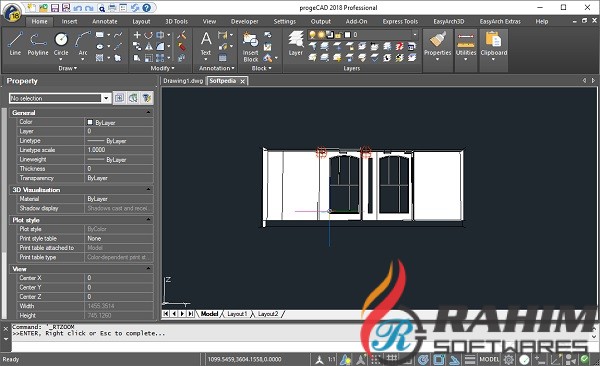
Task: Open the Insert Block tool
Action: [x=251, y=47]
